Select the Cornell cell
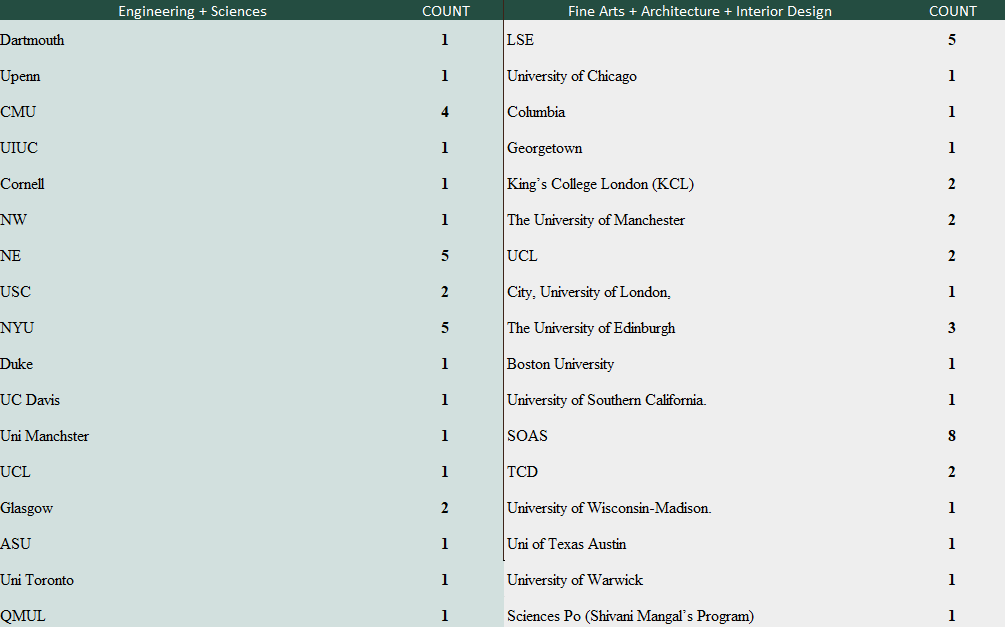1005x627 pixels. click(x=22, y=183)
